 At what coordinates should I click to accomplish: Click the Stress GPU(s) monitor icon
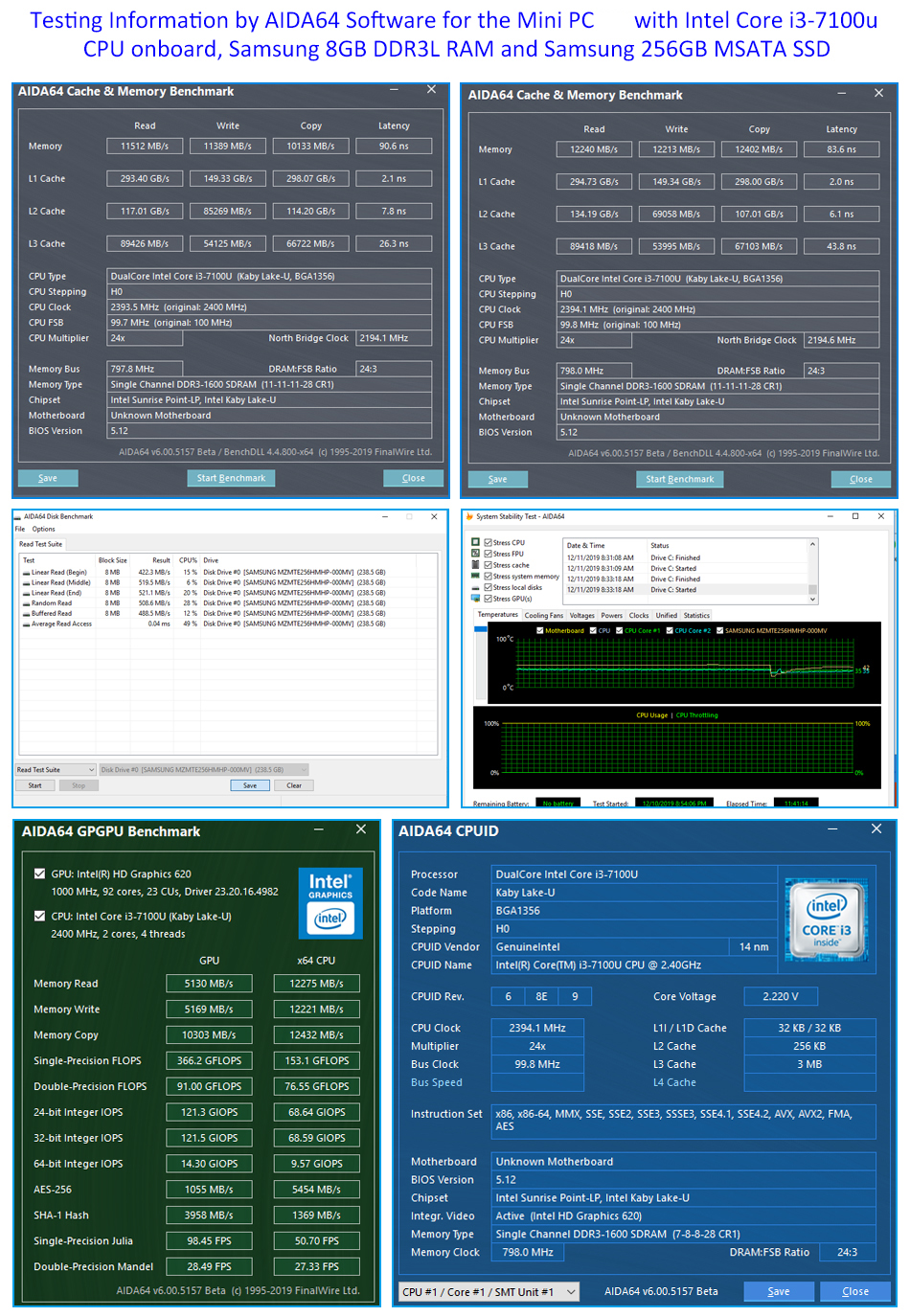tap(476, 599)
